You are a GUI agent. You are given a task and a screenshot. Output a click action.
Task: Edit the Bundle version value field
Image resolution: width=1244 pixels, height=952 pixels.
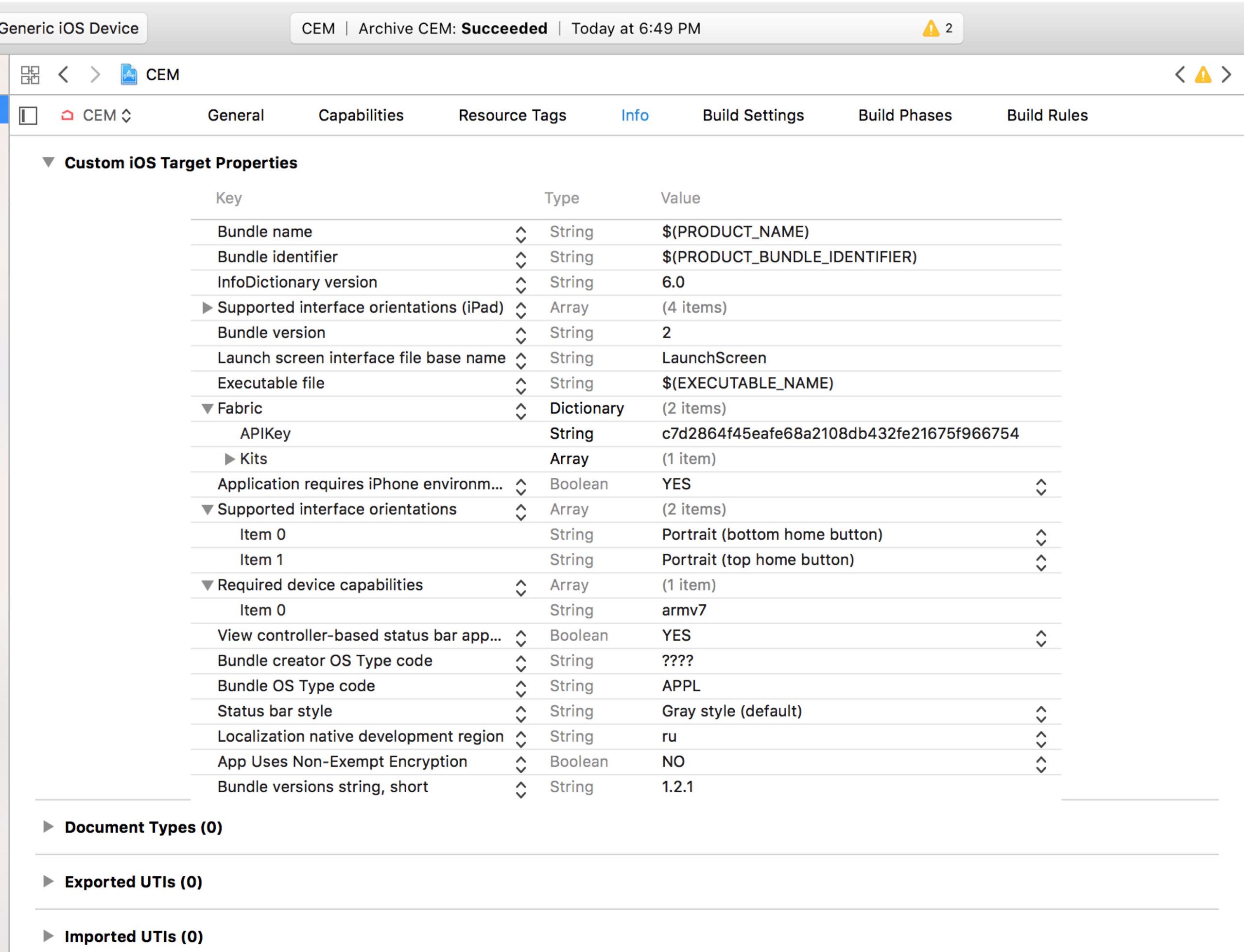pyautogui.click(x=667, y=333)
